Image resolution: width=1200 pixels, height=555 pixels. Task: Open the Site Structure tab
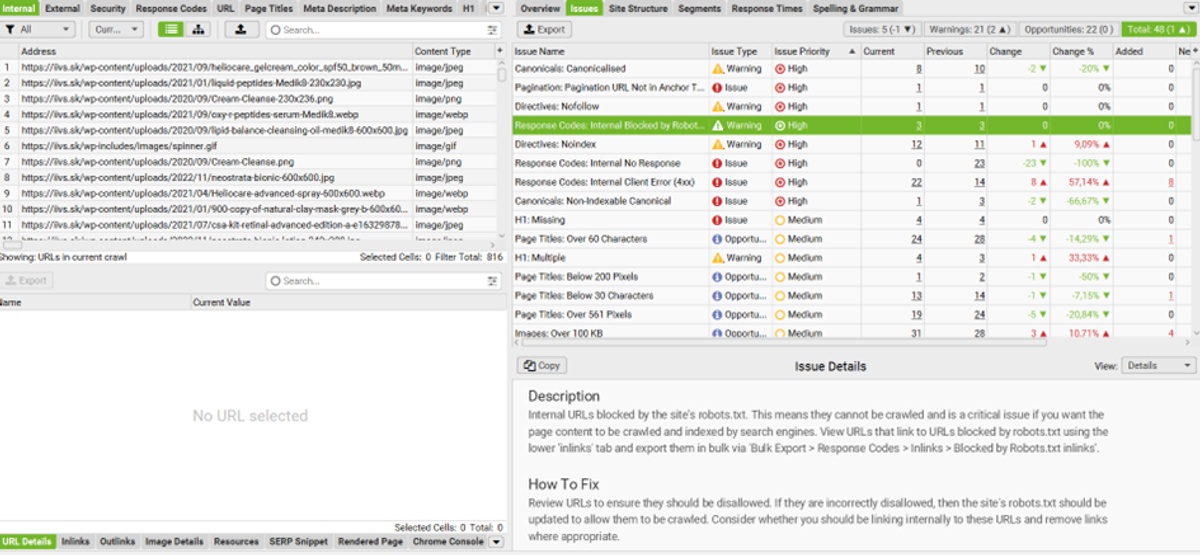(x=638, y=8)
